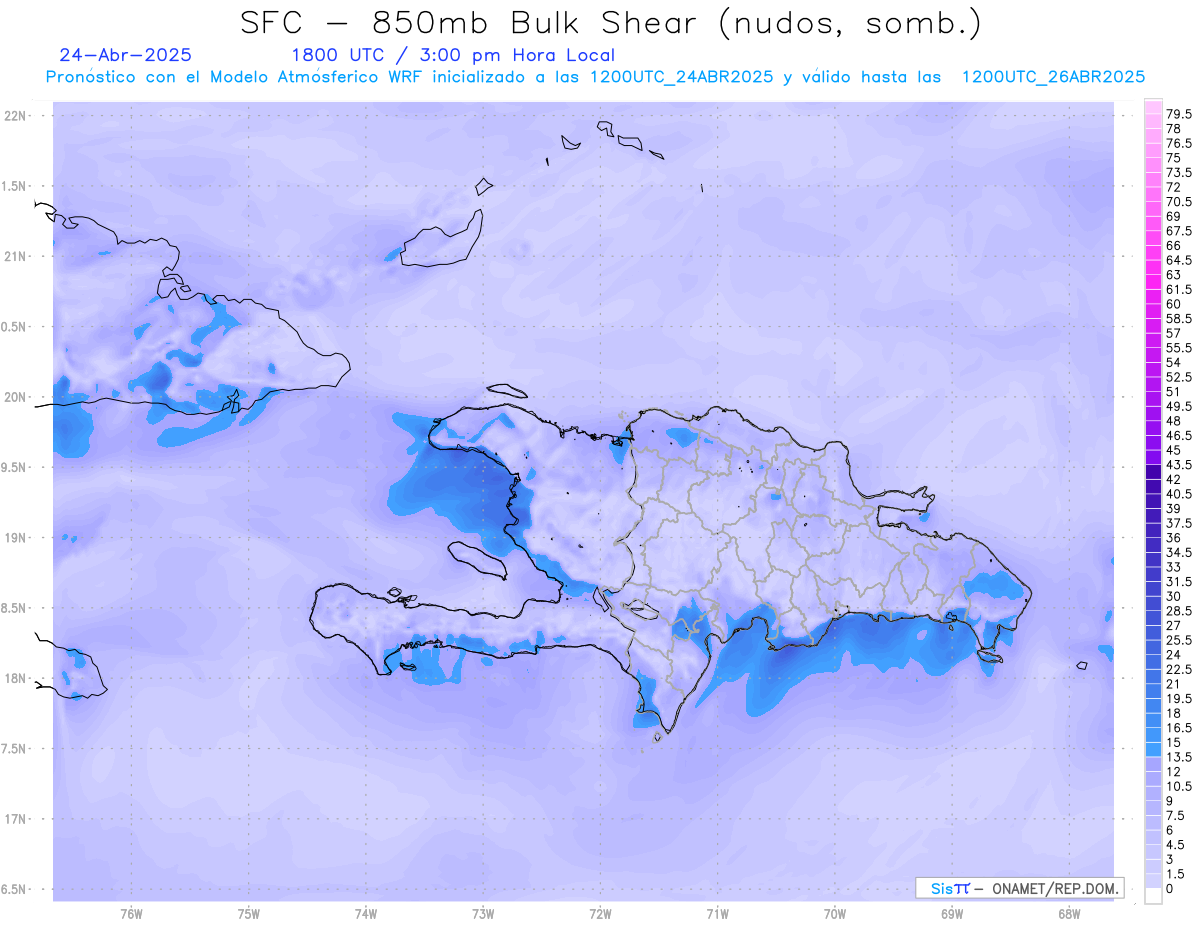Pick the magenta legend band between 60 and 61.5

pos(1153,296)
